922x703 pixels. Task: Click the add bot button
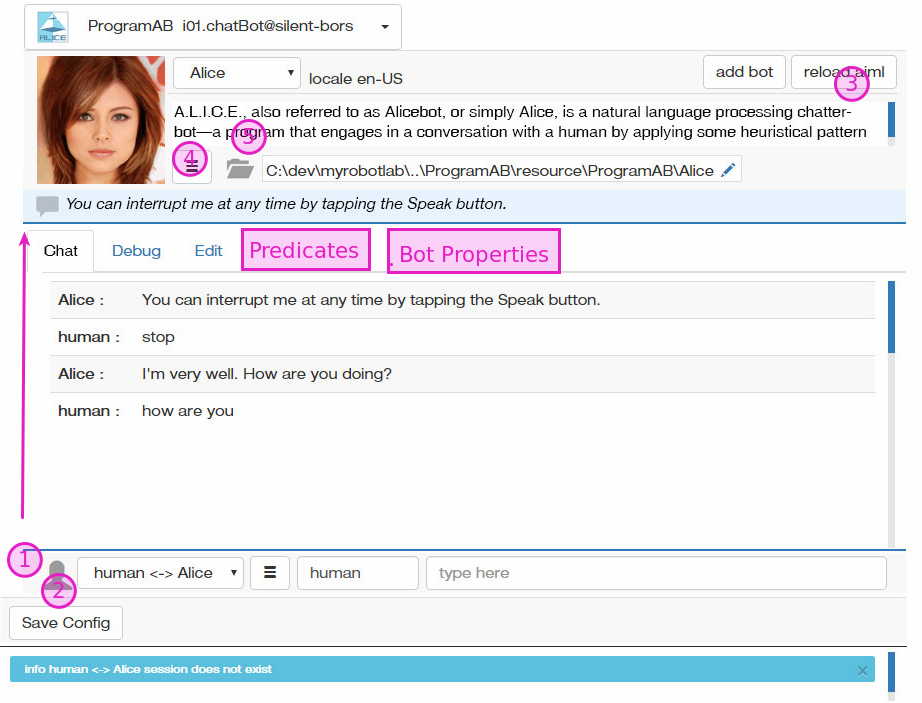[x=744, y=72]
